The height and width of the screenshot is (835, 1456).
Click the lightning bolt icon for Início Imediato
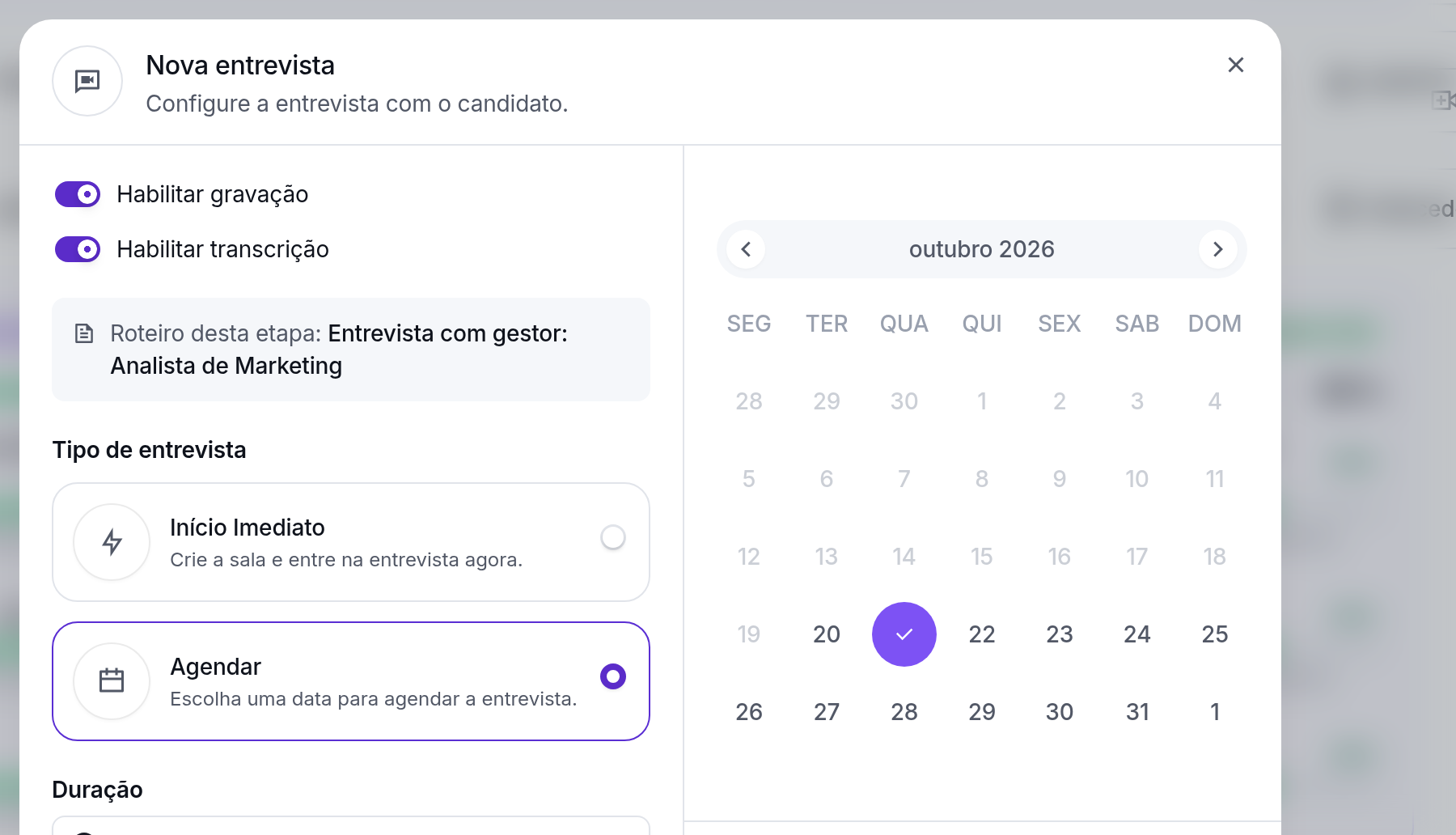112,542
